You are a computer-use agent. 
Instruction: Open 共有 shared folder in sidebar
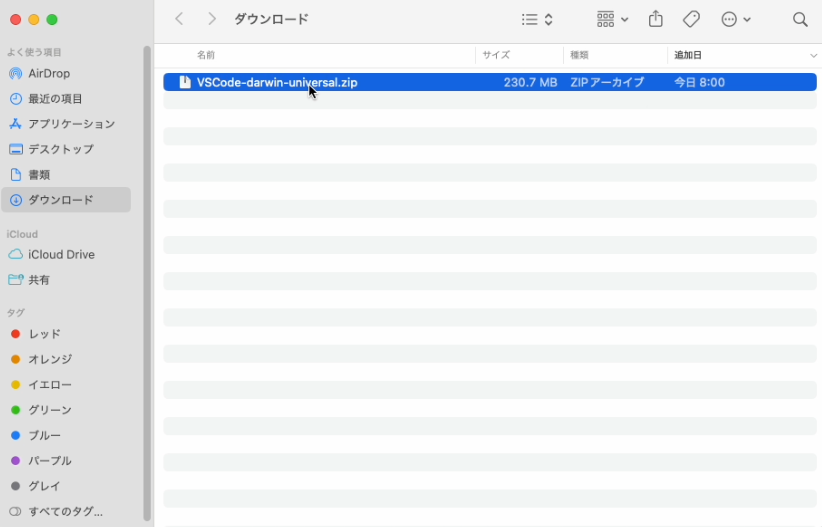pos(66,280)
